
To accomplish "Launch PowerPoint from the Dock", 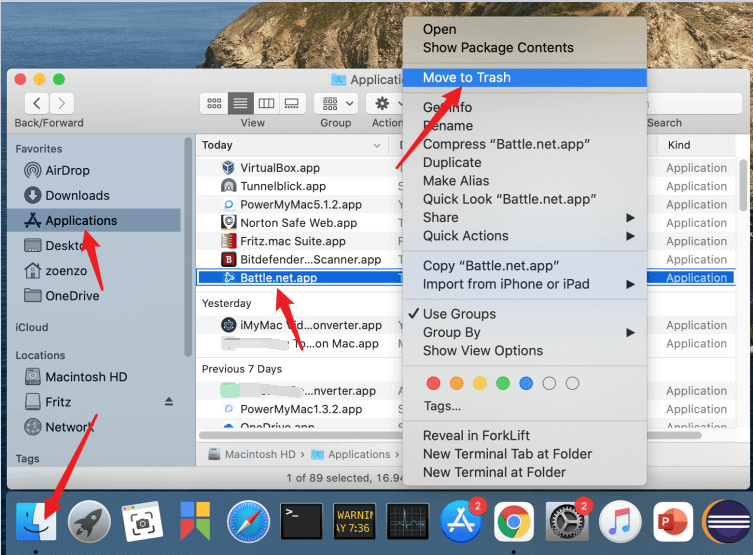I will 673,521.
